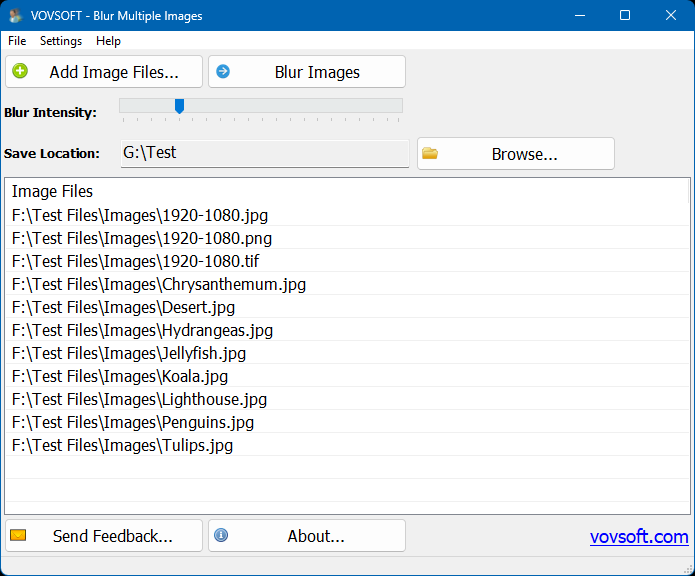Close the Blur Multiple Images window

(x=671, y=16)
